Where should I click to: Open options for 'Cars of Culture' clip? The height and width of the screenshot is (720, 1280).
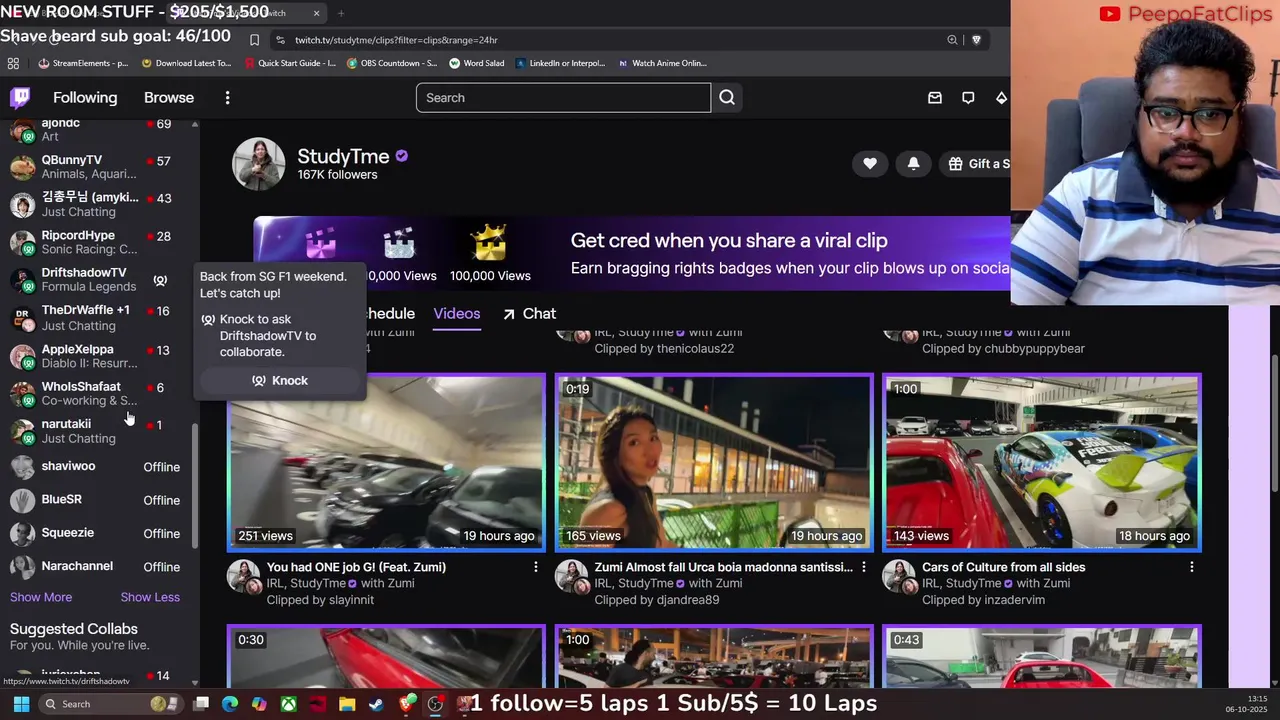[1191, 567]
